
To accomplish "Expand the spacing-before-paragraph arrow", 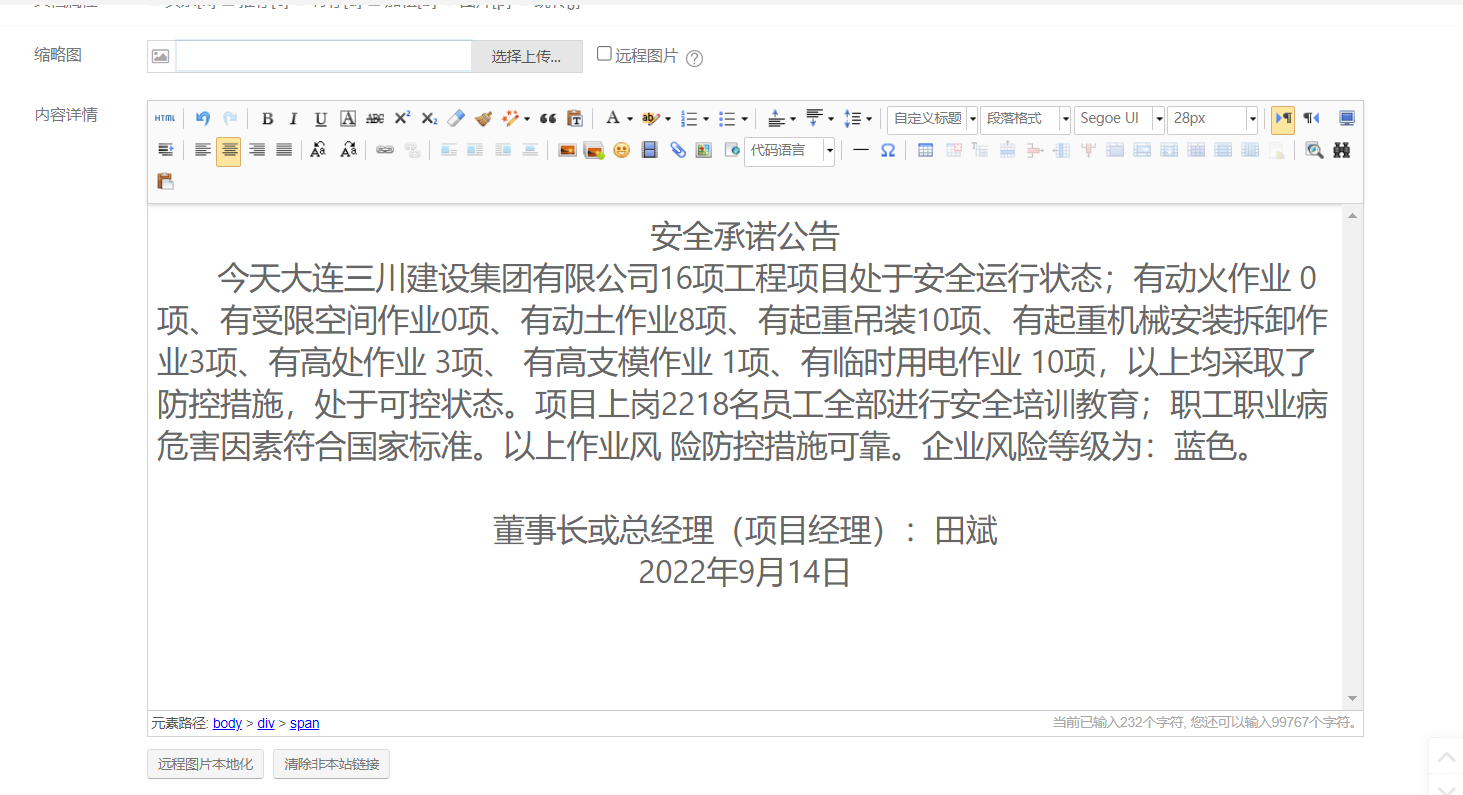I will point(793,119).
